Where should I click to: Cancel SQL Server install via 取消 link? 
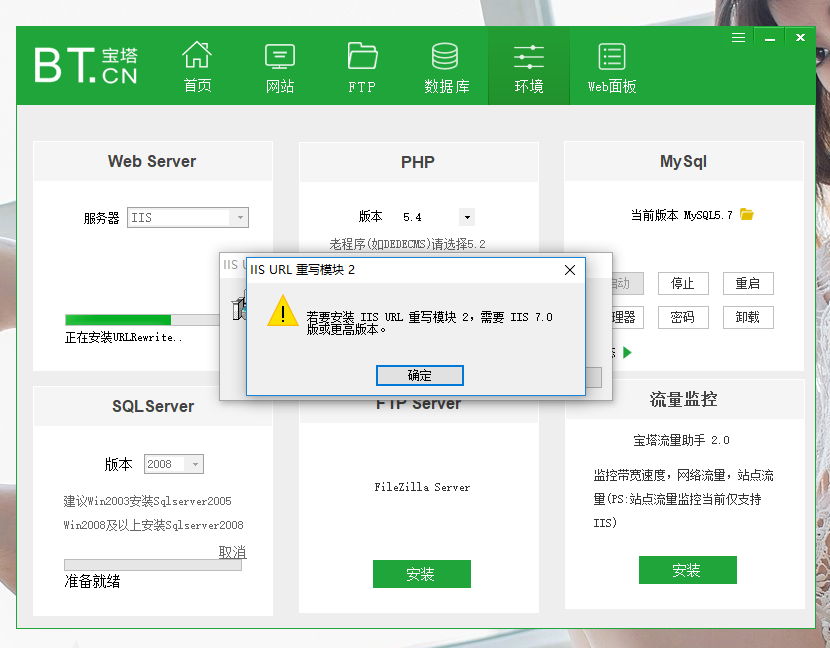coord(232,552)
